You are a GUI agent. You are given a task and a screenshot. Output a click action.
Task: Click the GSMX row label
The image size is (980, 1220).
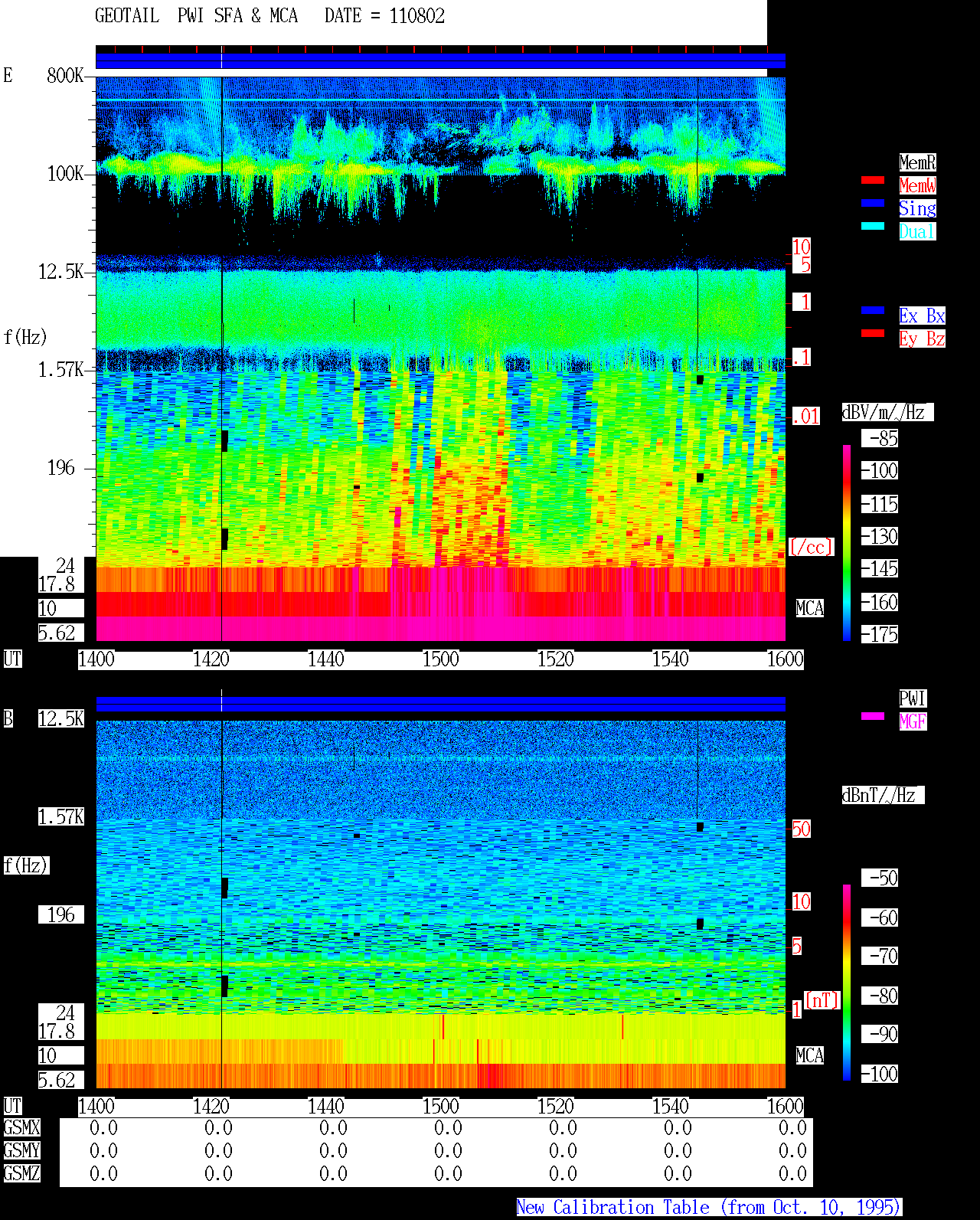click(x=21, y=1127)
